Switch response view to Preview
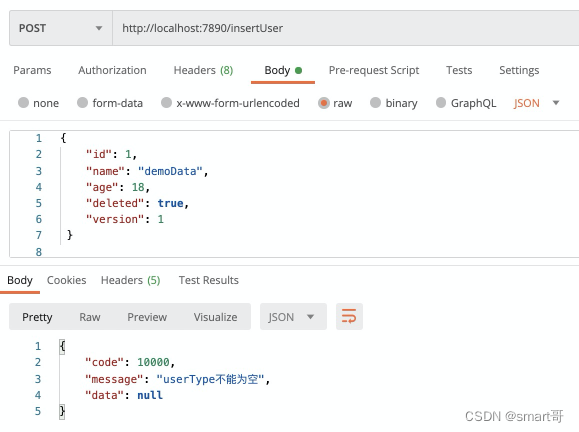 pos(147,317)
